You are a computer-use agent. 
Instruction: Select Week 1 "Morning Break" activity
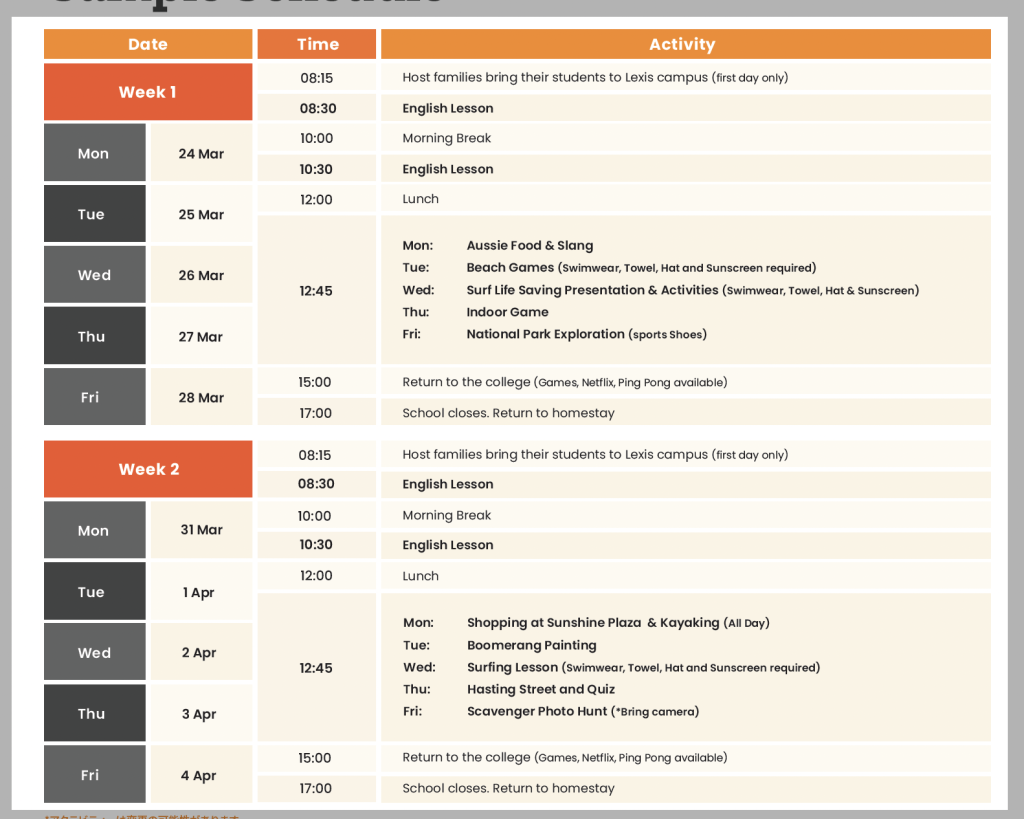[x=447, y=138]
